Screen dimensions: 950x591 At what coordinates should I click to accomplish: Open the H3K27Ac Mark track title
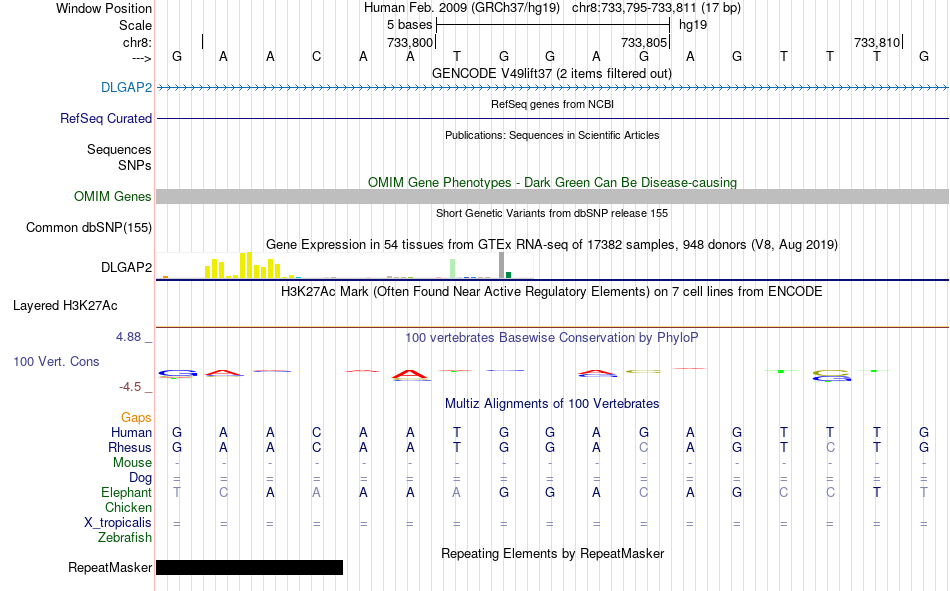point(552,292)
